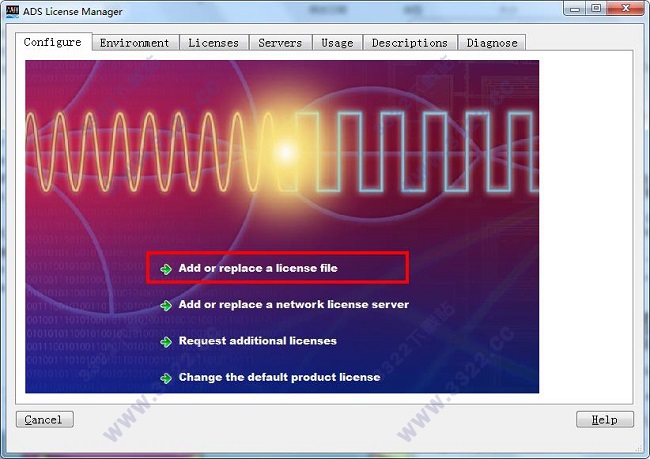Image resolution: width=650 pixels, height=459 pixels.
Task: Select Change the default product license
Action: point(279,377)
